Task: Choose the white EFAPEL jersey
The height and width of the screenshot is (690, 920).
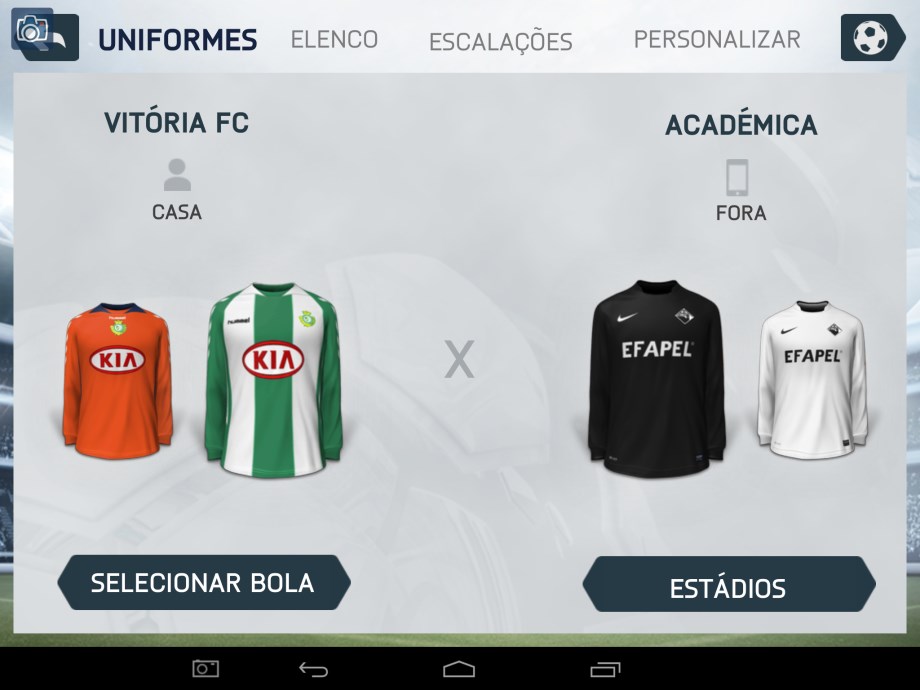Action: click(x=813, y=380)
